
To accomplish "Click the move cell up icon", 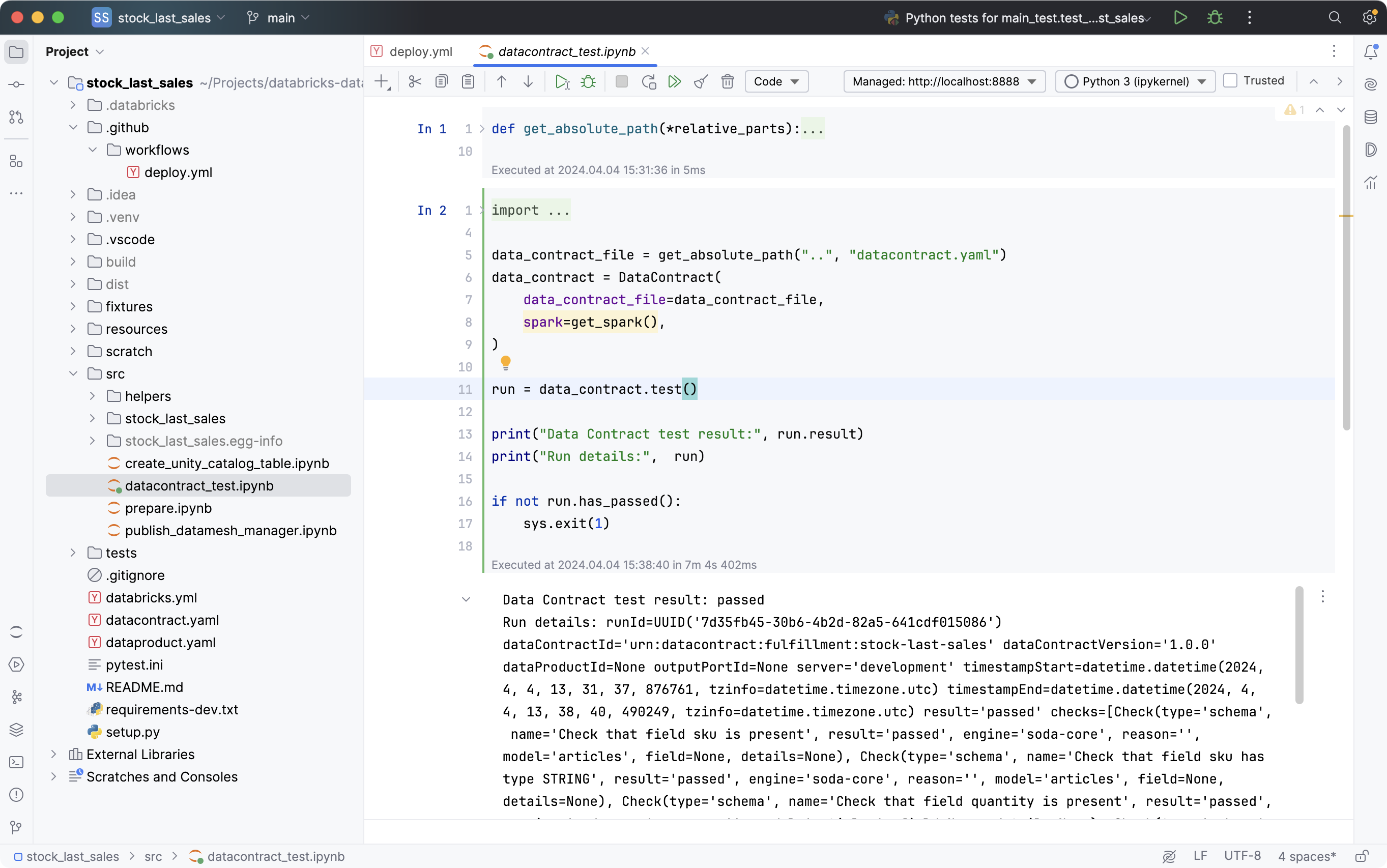I will tap(500, 81).
